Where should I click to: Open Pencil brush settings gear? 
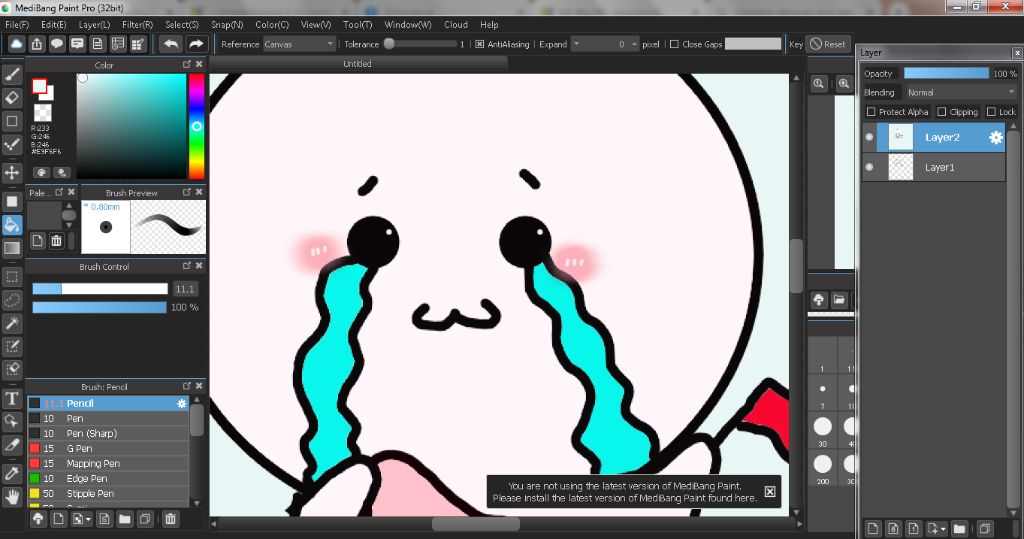(182, 404)
